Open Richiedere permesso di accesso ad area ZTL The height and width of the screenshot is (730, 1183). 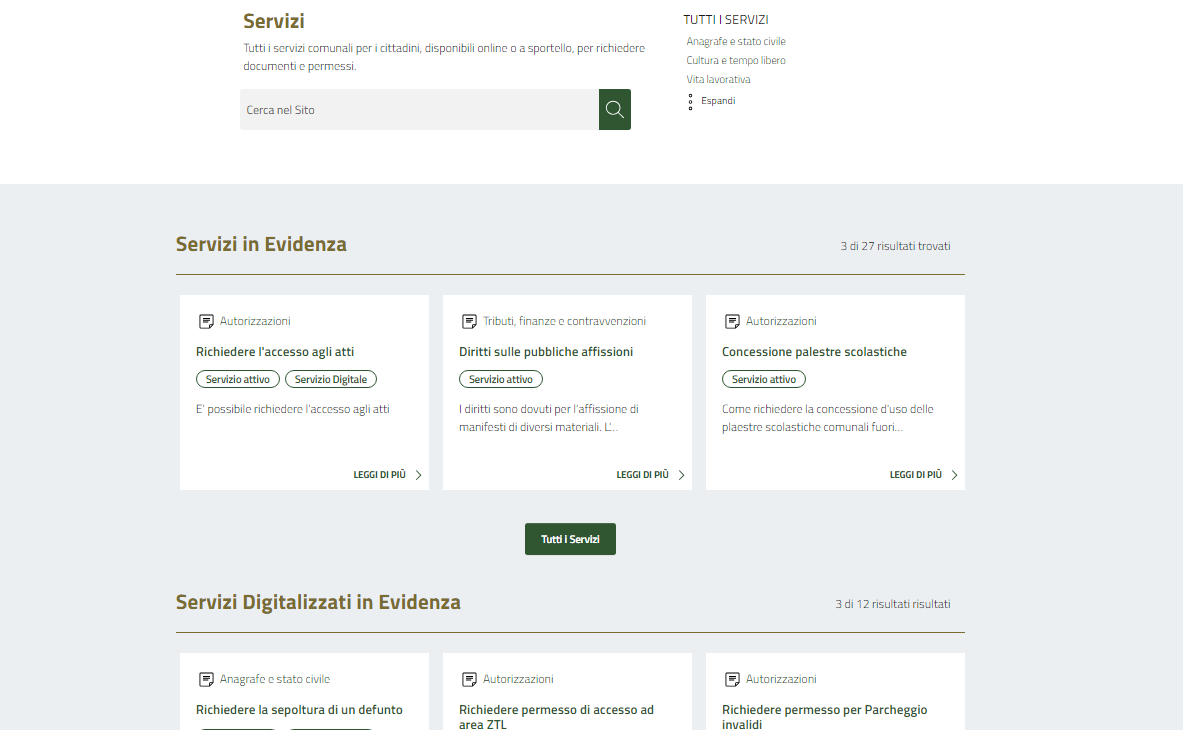click(556, 716)
